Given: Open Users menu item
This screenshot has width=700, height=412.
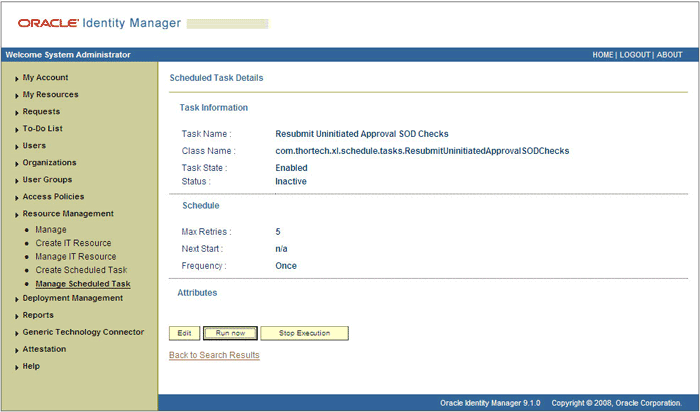Looking at the screenshot, I should point(34,146).
